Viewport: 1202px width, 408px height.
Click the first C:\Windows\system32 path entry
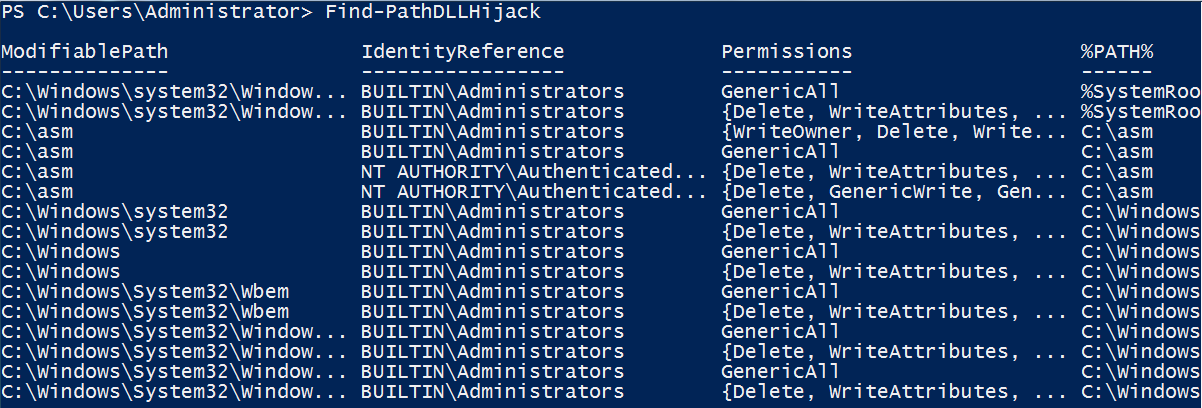click(115, 211)
